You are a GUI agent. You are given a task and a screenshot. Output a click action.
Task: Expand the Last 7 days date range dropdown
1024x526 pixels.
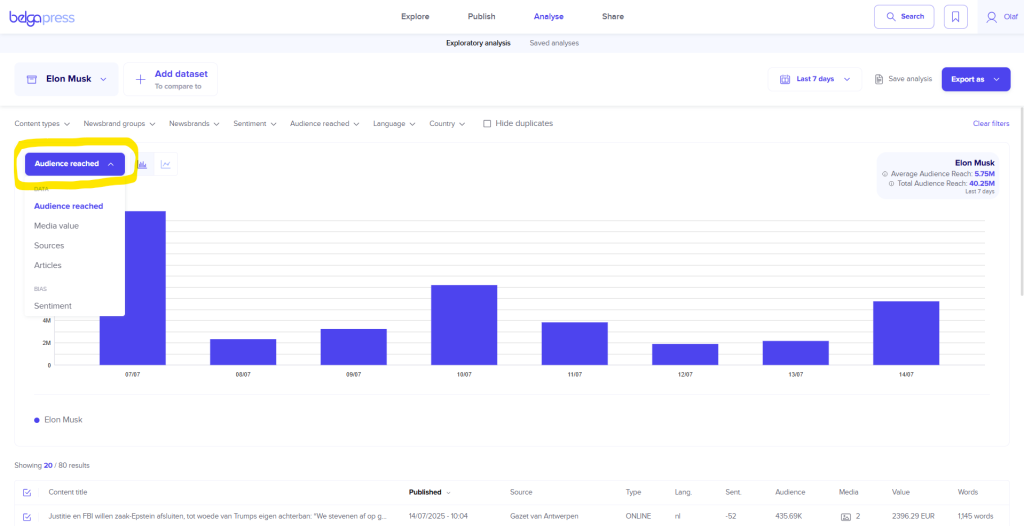(815, 79)
